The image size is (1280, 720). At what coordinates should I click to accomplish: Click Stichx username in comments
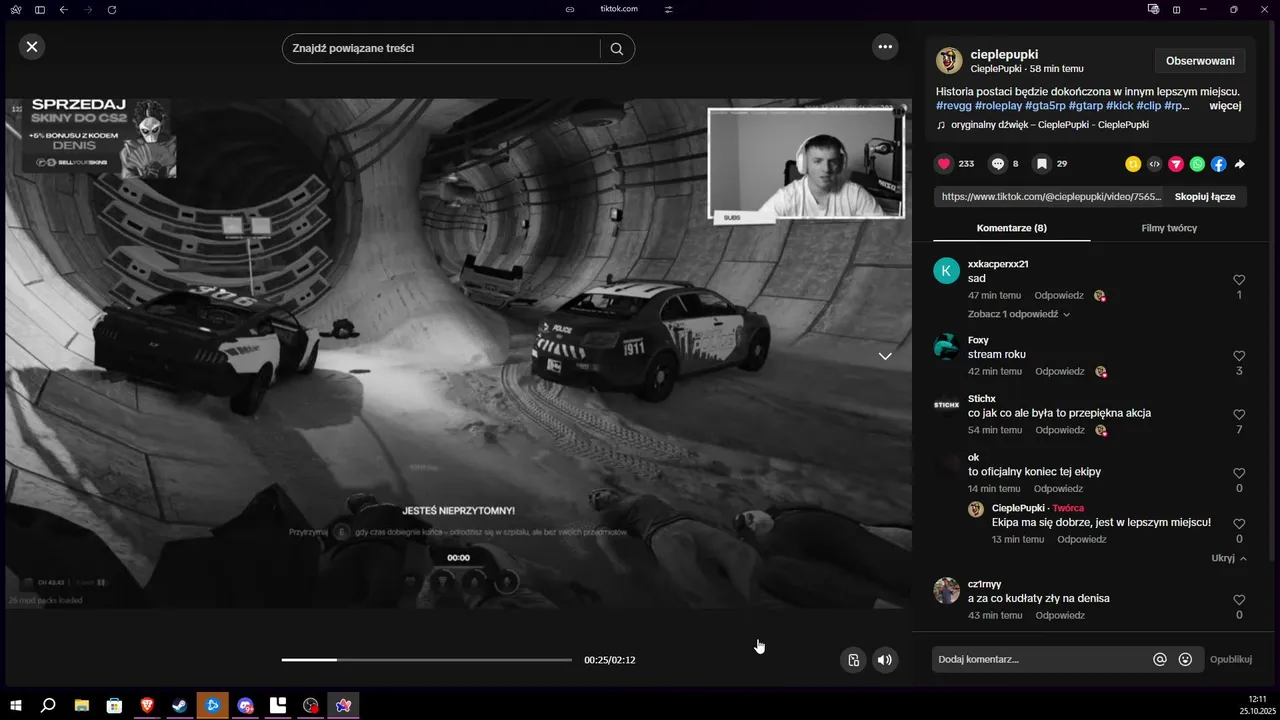click(x=982, y=399)
